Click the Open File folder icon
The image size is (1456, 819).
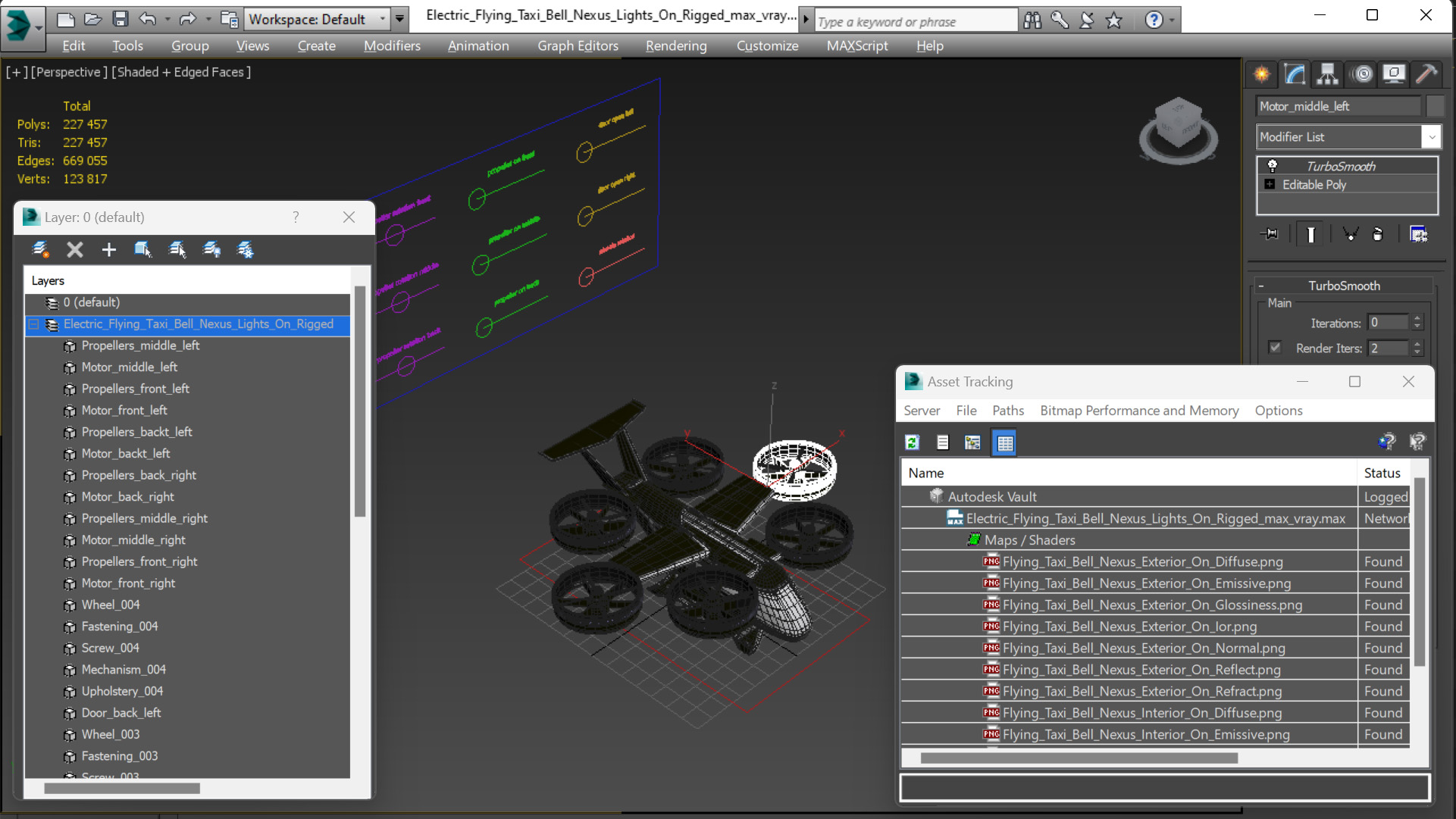pos(93,19)
